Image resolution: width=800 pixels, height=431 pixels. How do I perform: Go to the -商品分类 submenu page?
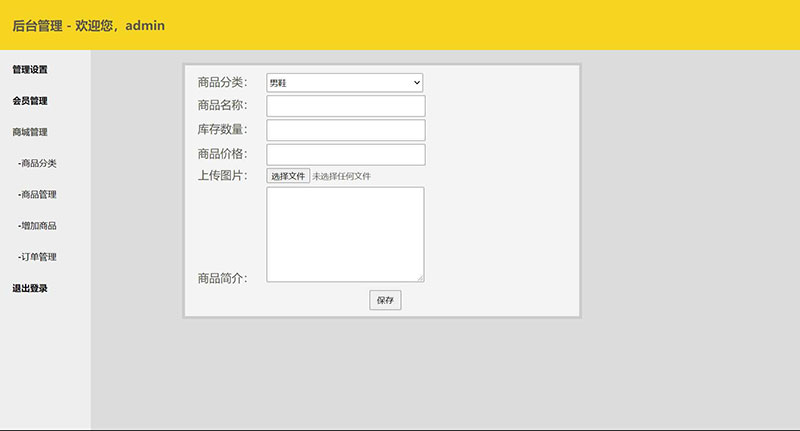point(37,164)
